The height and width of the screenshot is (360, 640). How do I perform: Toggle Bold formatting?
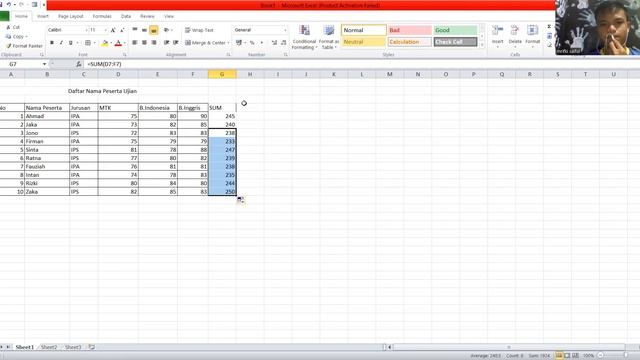[x=52, y=43]
